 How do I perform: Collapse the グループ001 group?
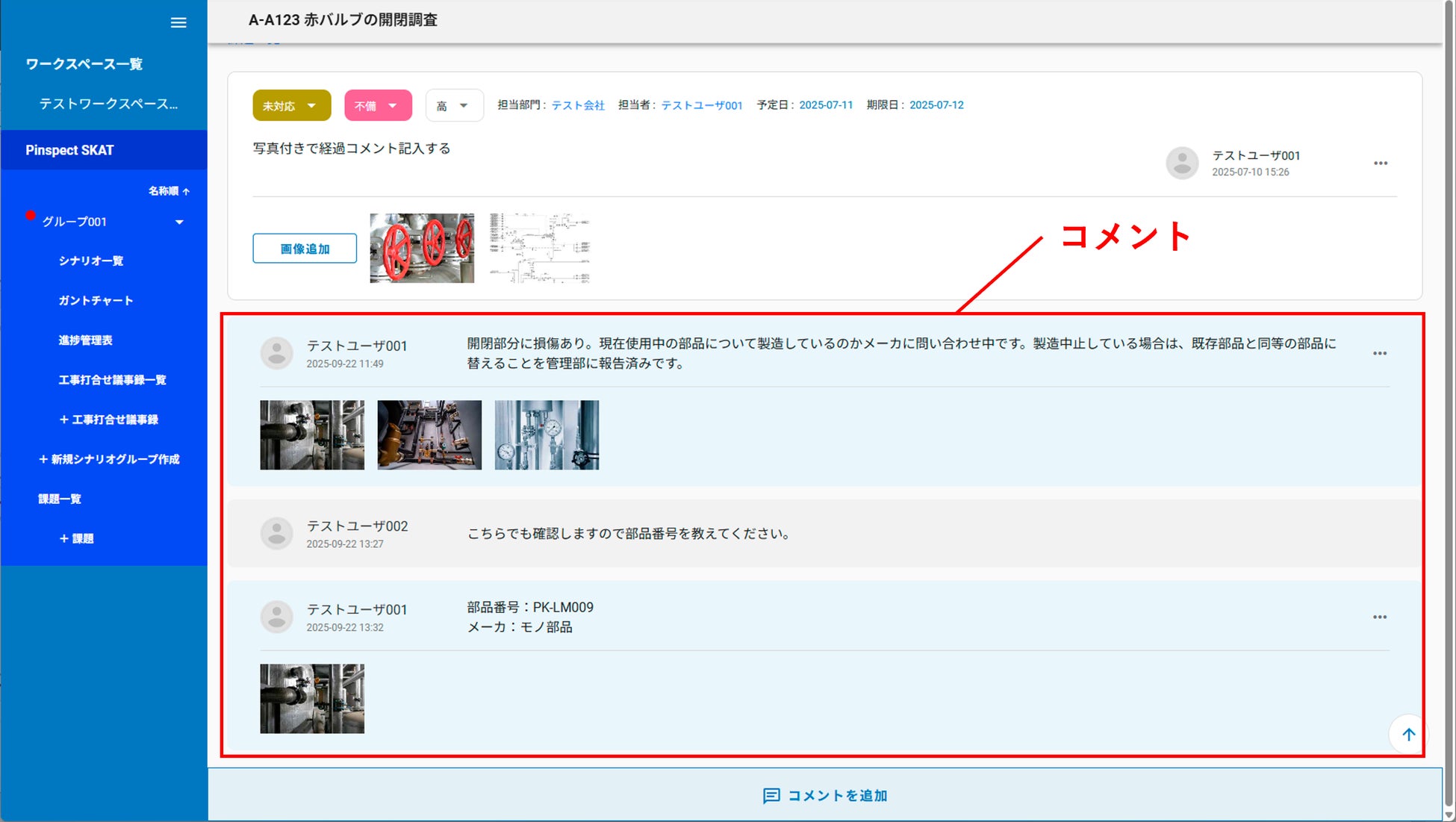pos(179,222)
